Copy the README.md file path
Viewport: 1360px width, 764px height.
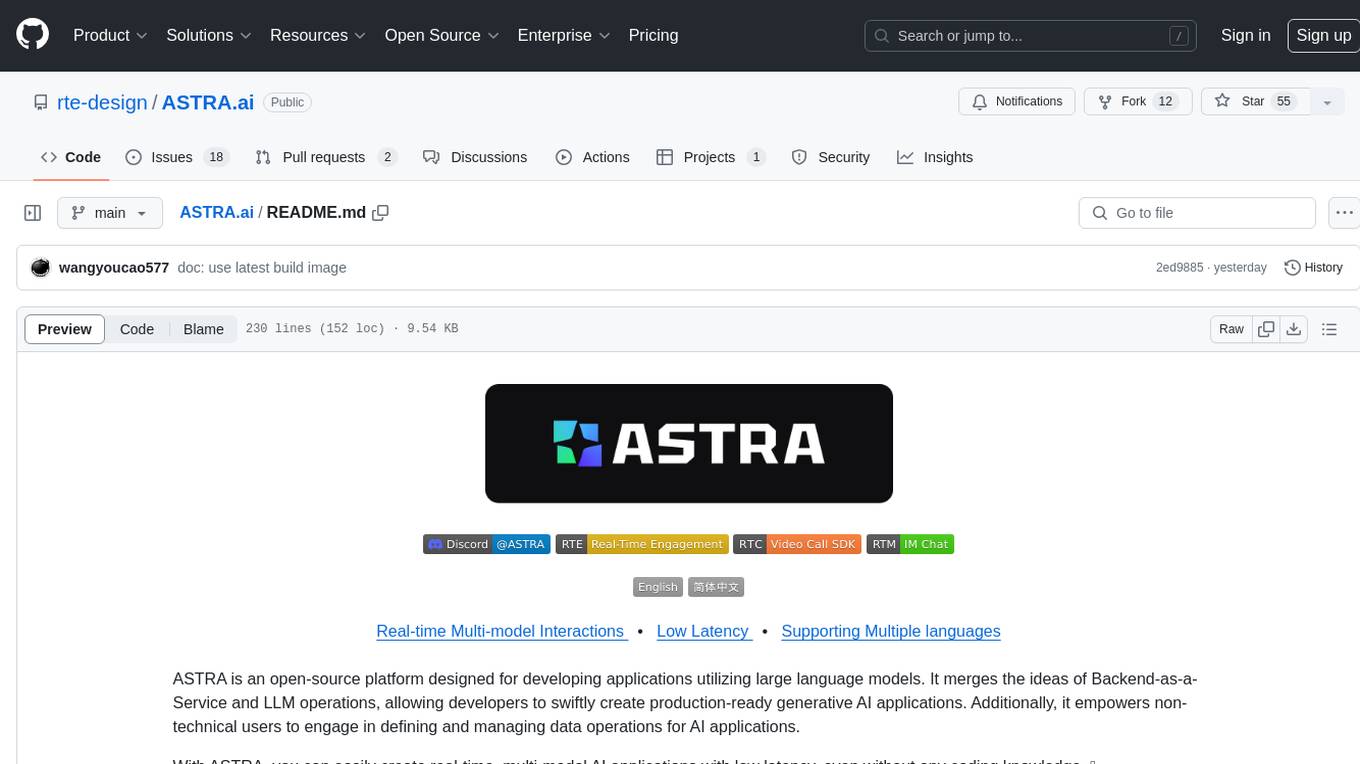click(380, 212)
